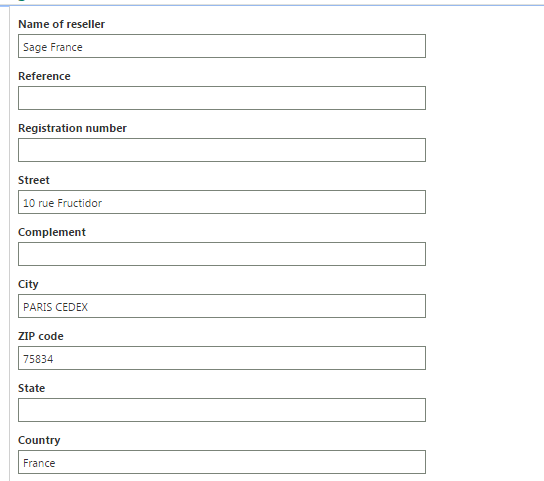Focus the empty Complement input box
The image size is (544, 481).
(x=222, y=254)
